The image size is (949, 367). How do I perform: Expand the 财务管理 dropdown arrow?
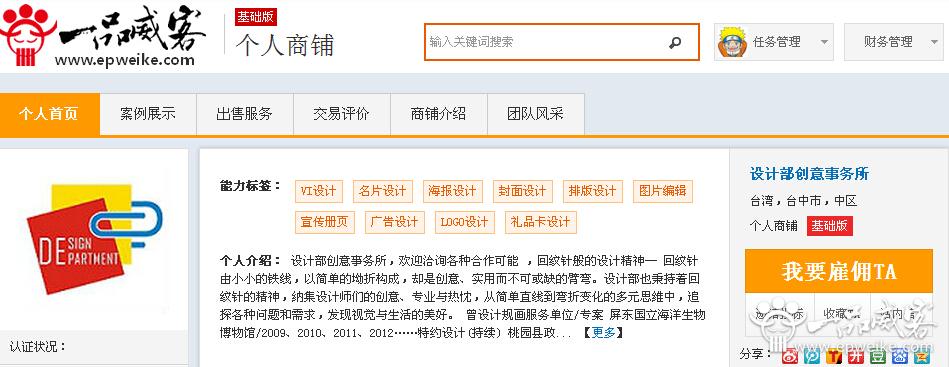(935, 42)
